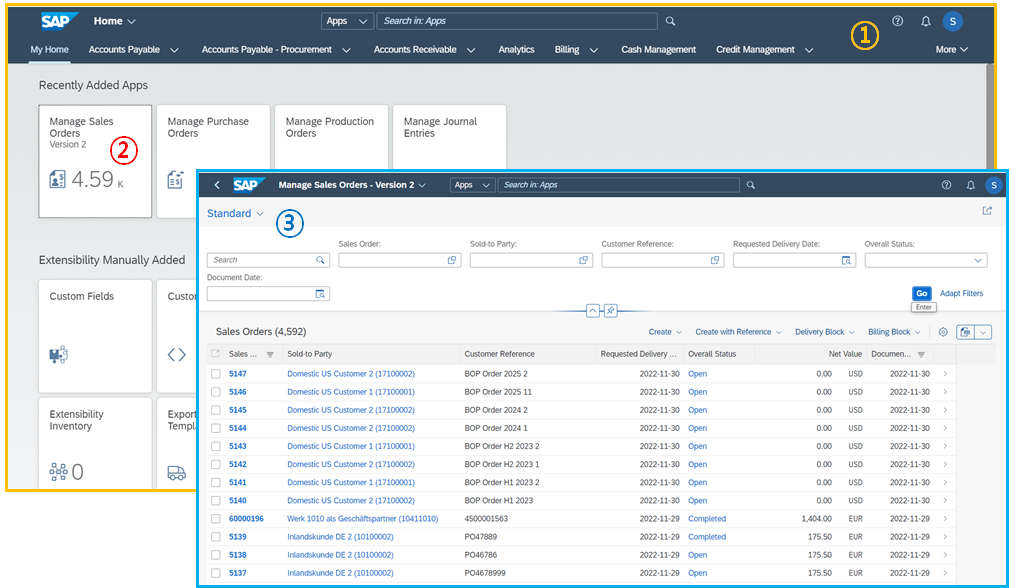This screenshot has width=1012, height=588.
Task: Open help icon in Manage Sales Orders header
Action: [x=946, y=185]
